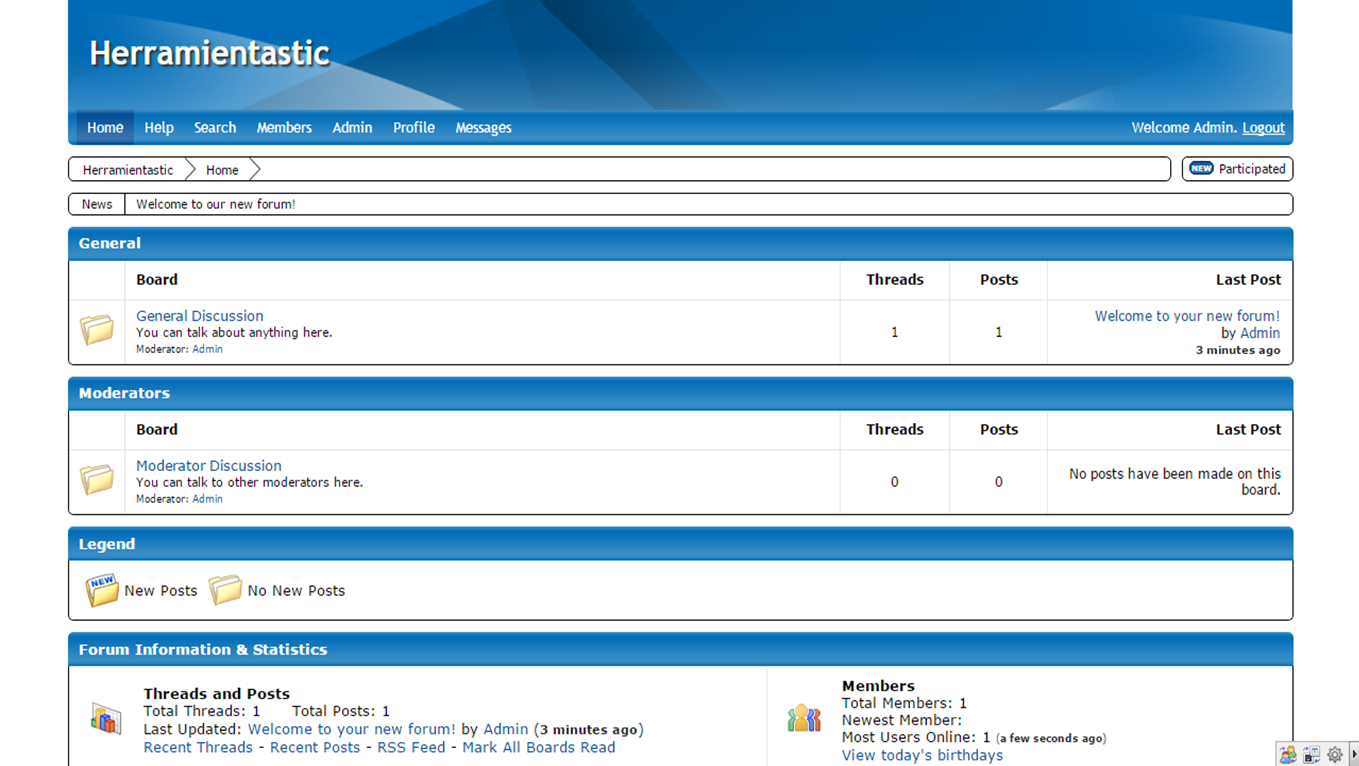Click the General Discussion folder icon
1359x766 pixels.
coord(97,329)
